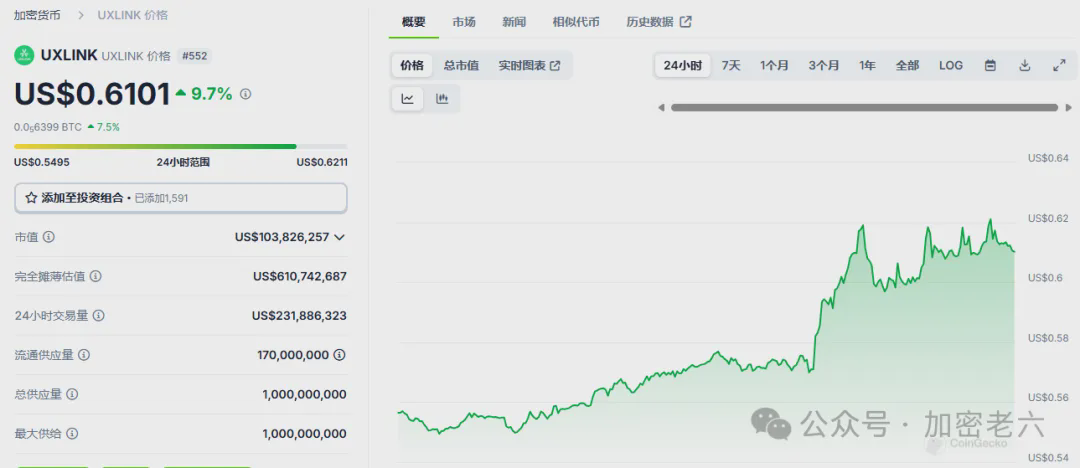1080x468 pixels.
Task: Click 9.7% price change text
Action: (x=211, y=94)
